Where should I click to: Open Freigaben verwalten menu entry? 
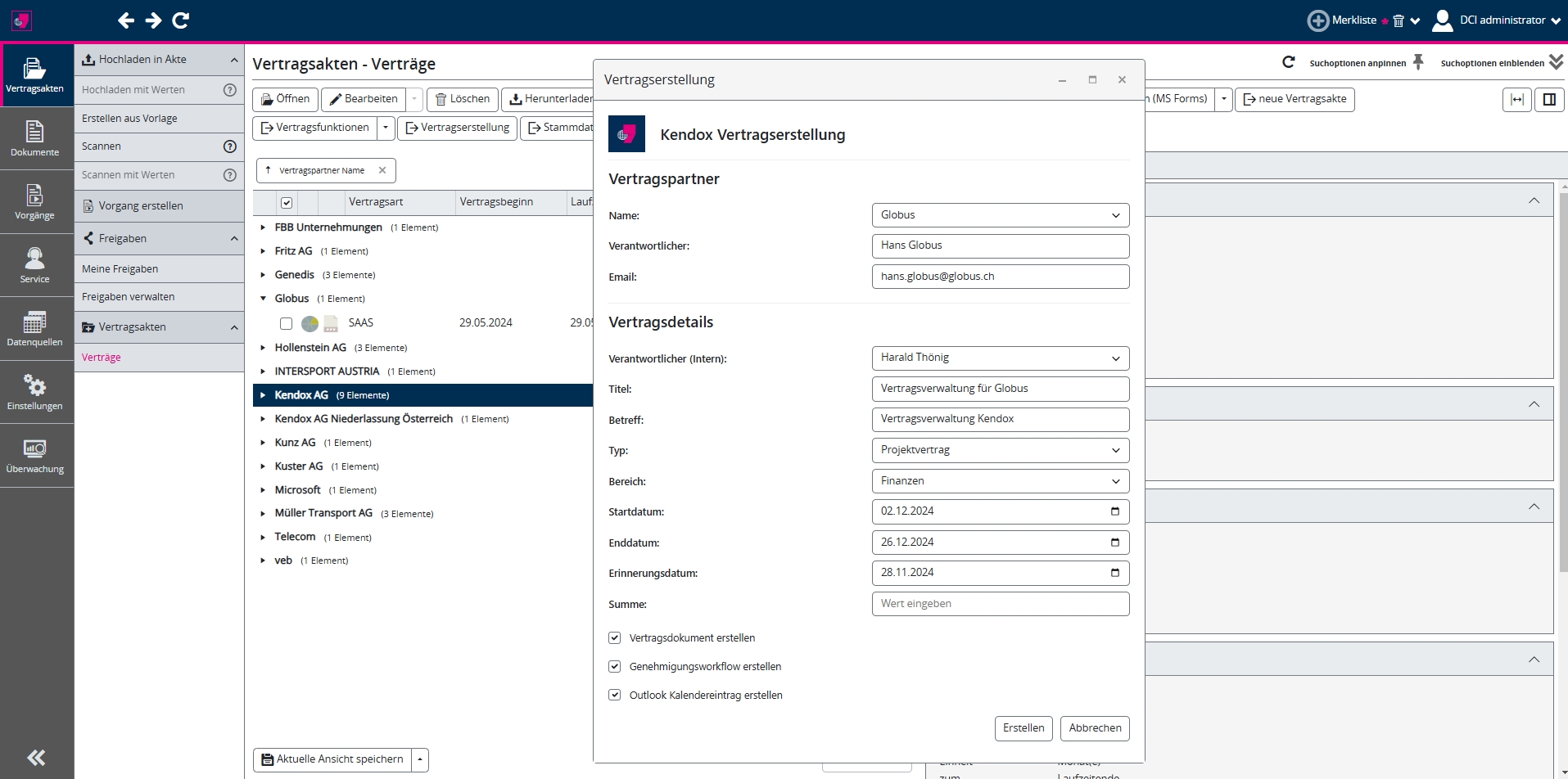(160, 297)
